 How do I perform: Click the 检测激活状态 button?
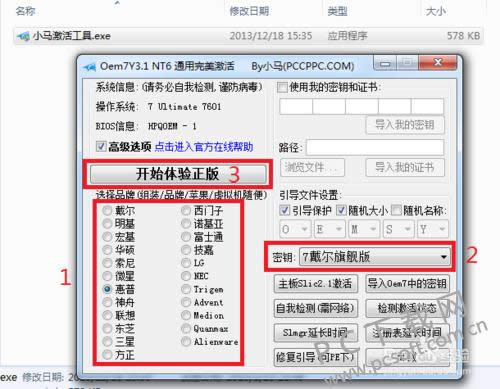[407, 308]
